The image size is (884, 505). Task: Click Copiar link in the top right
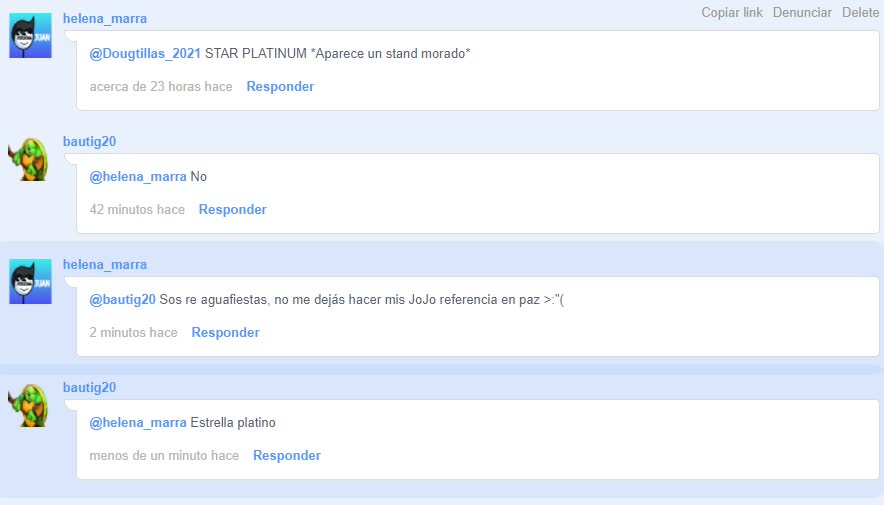pos(732,12)
